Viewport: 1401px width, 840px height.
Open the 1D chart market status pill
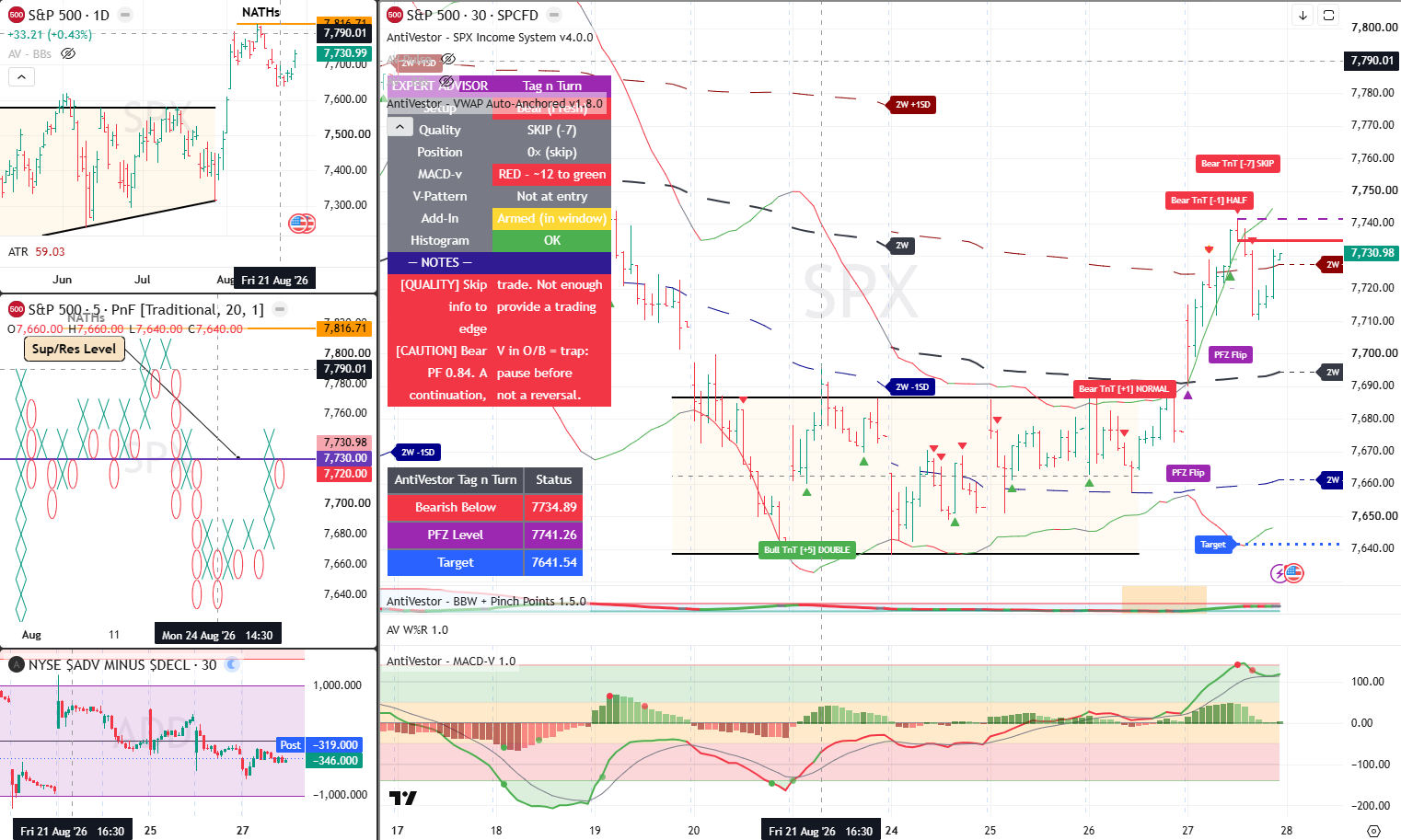[x=125, y=15]
